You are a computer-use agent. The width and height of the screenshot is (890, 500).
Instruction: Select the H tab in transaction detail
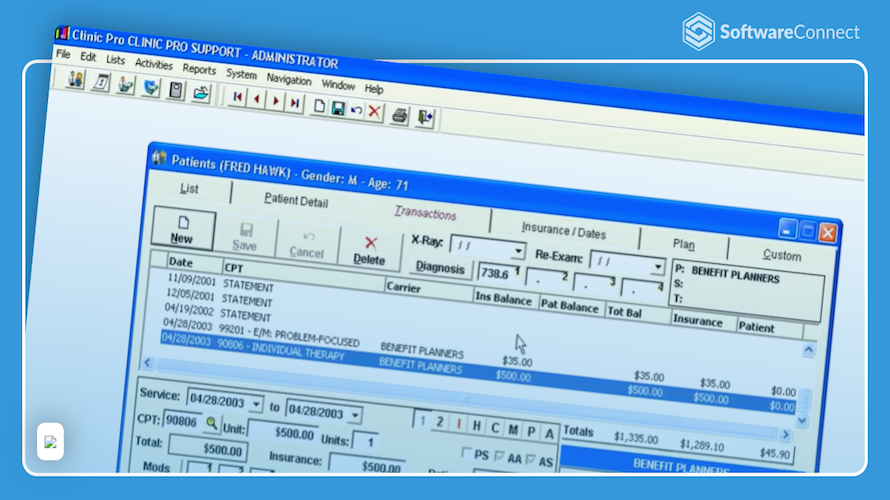[x=477, y=426]
